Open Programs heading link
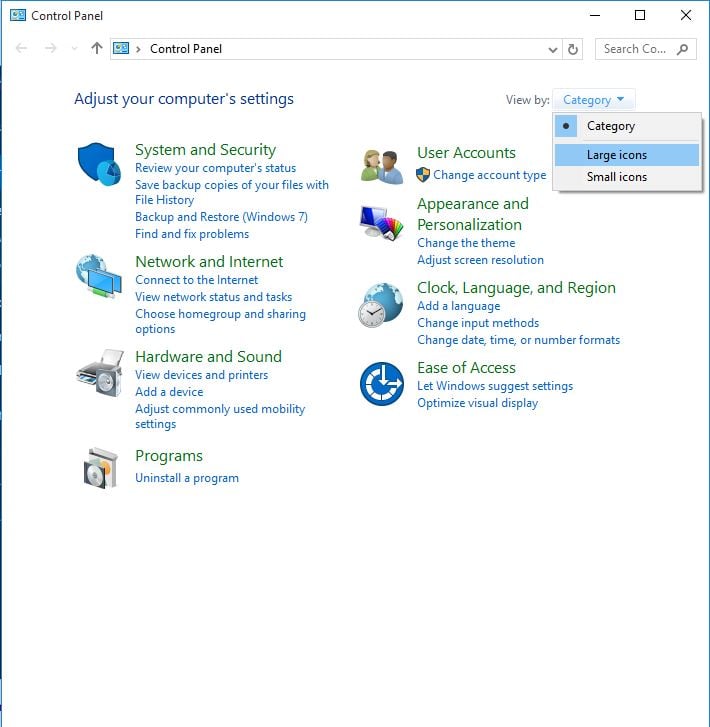Screen dimensions: 710x727 (169, 456)
